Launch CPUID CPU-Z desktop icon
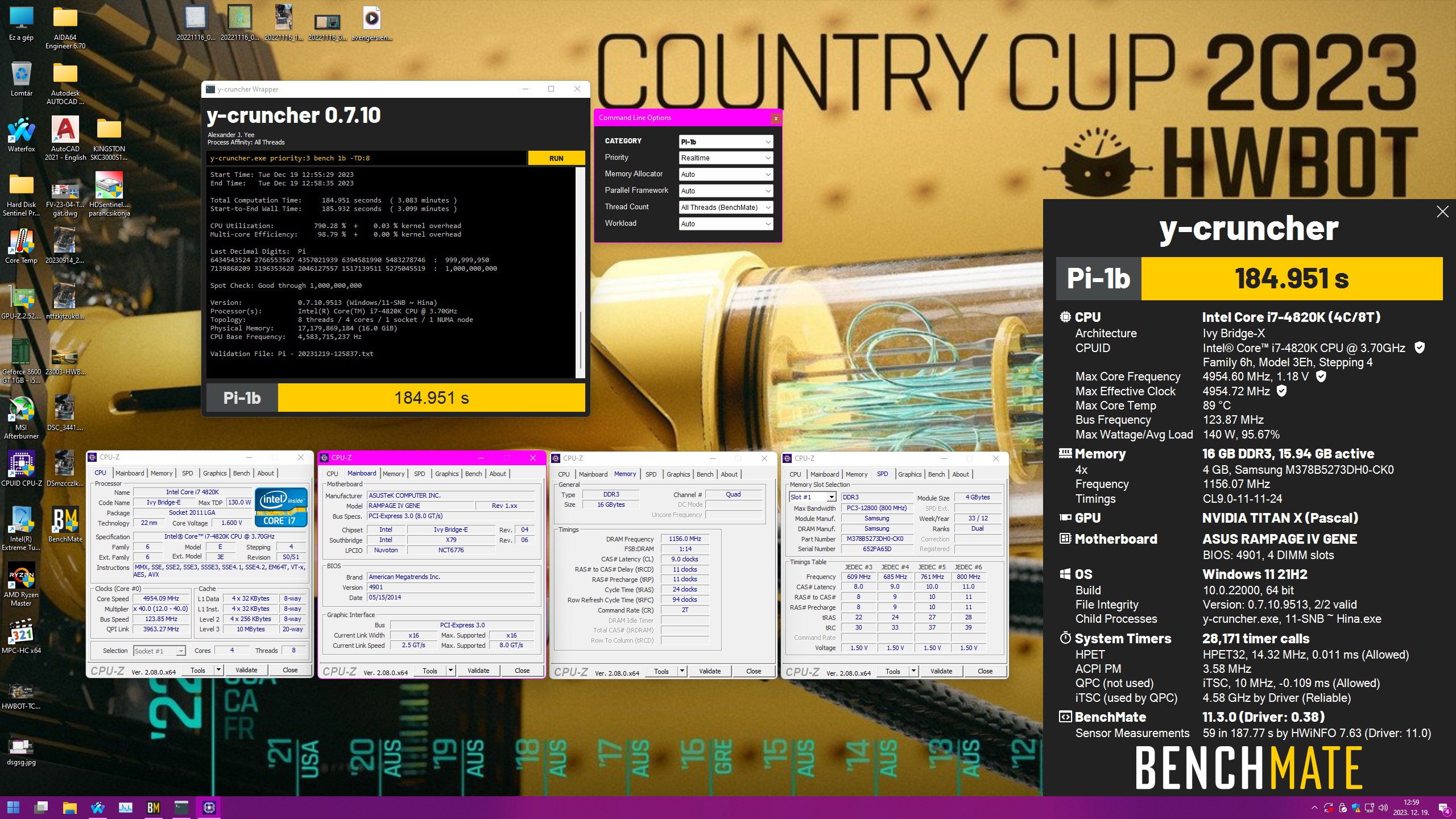The height and width of the screenshot is (819, 1456). [x=21, y=469]
